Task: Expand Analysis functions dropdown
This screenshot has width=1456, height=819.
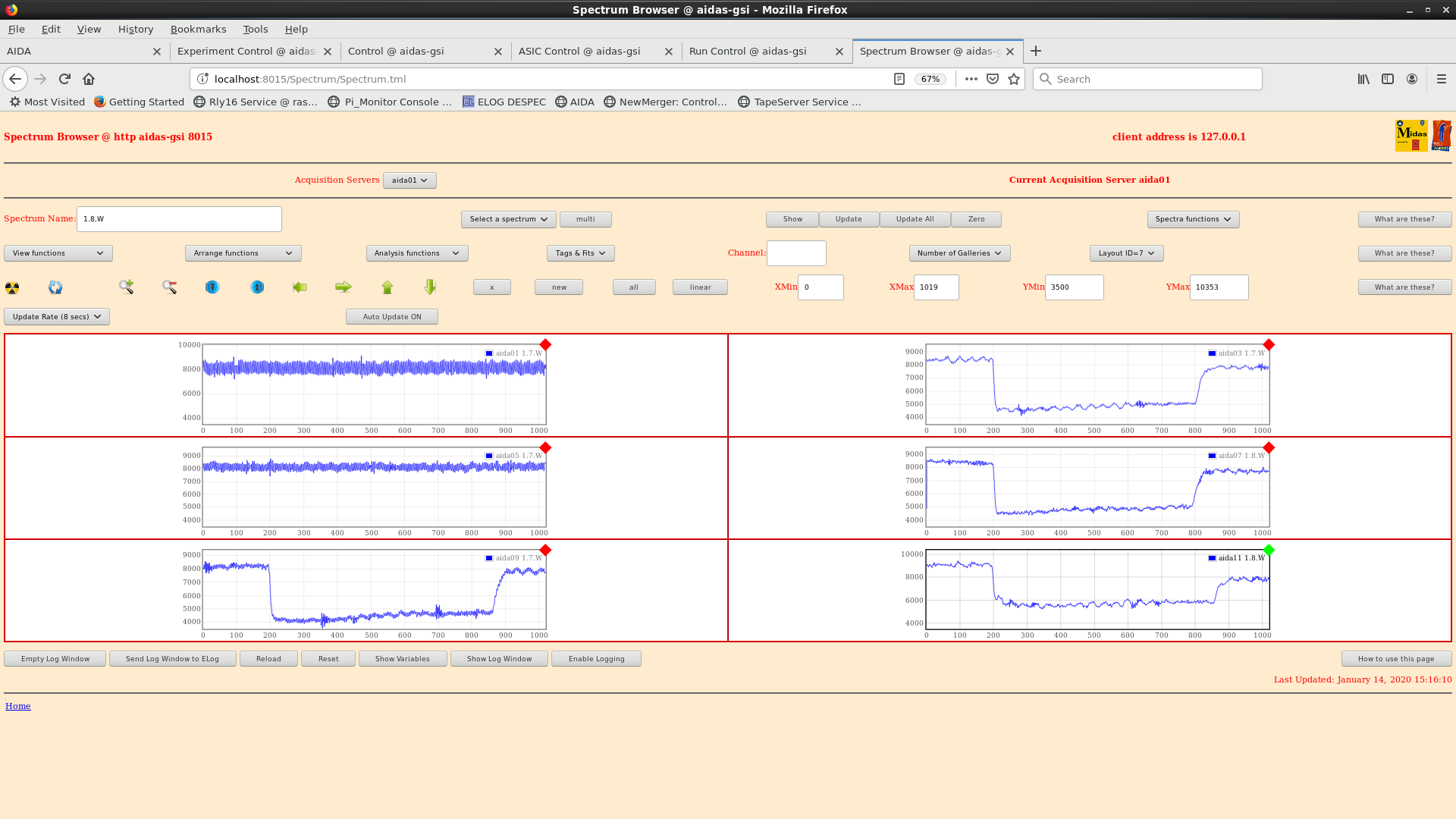Action: (x=417, y=253)
